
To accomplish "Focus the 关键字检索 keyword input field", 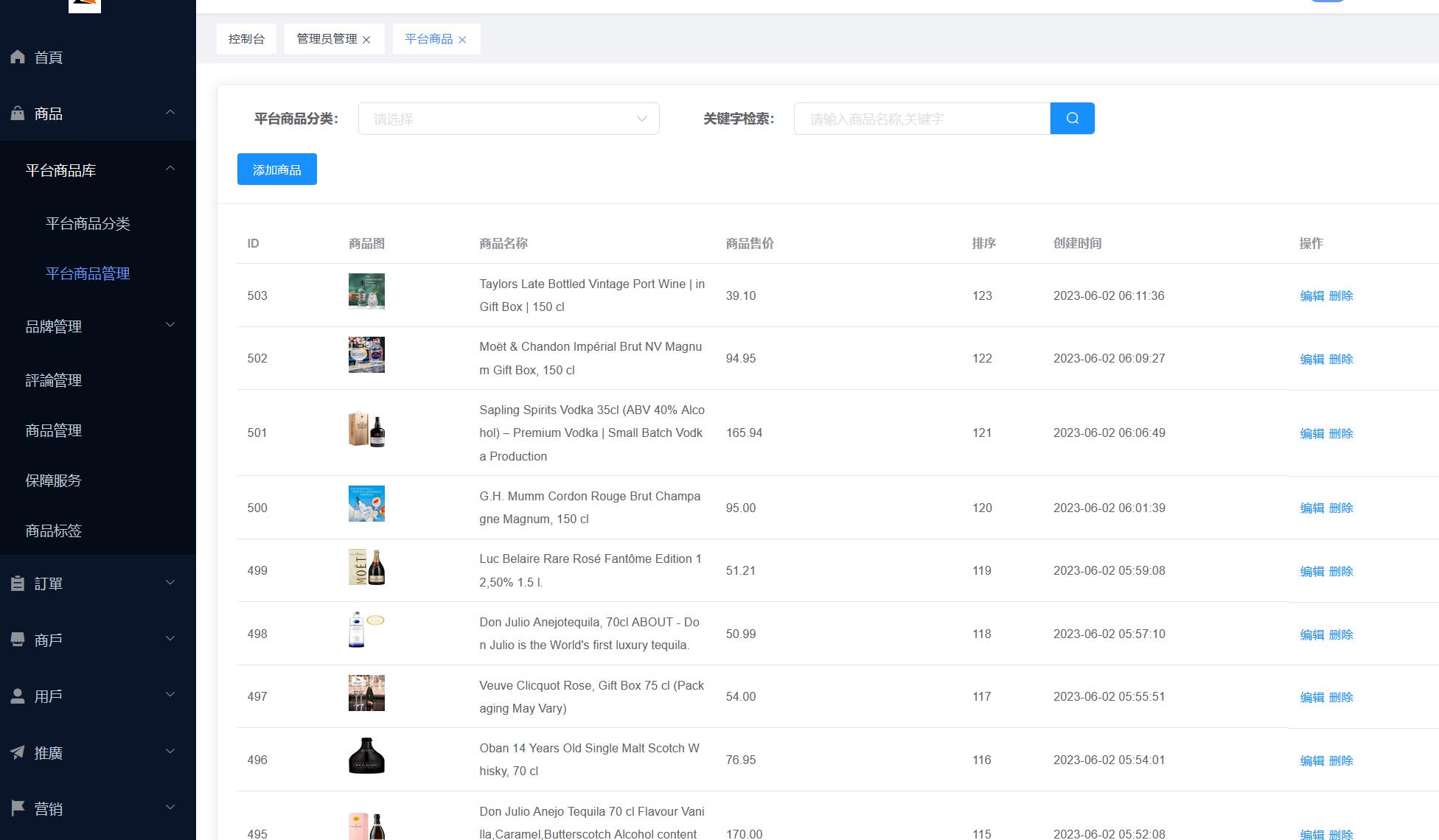I will pyautogui.click(x=921, y=119).
